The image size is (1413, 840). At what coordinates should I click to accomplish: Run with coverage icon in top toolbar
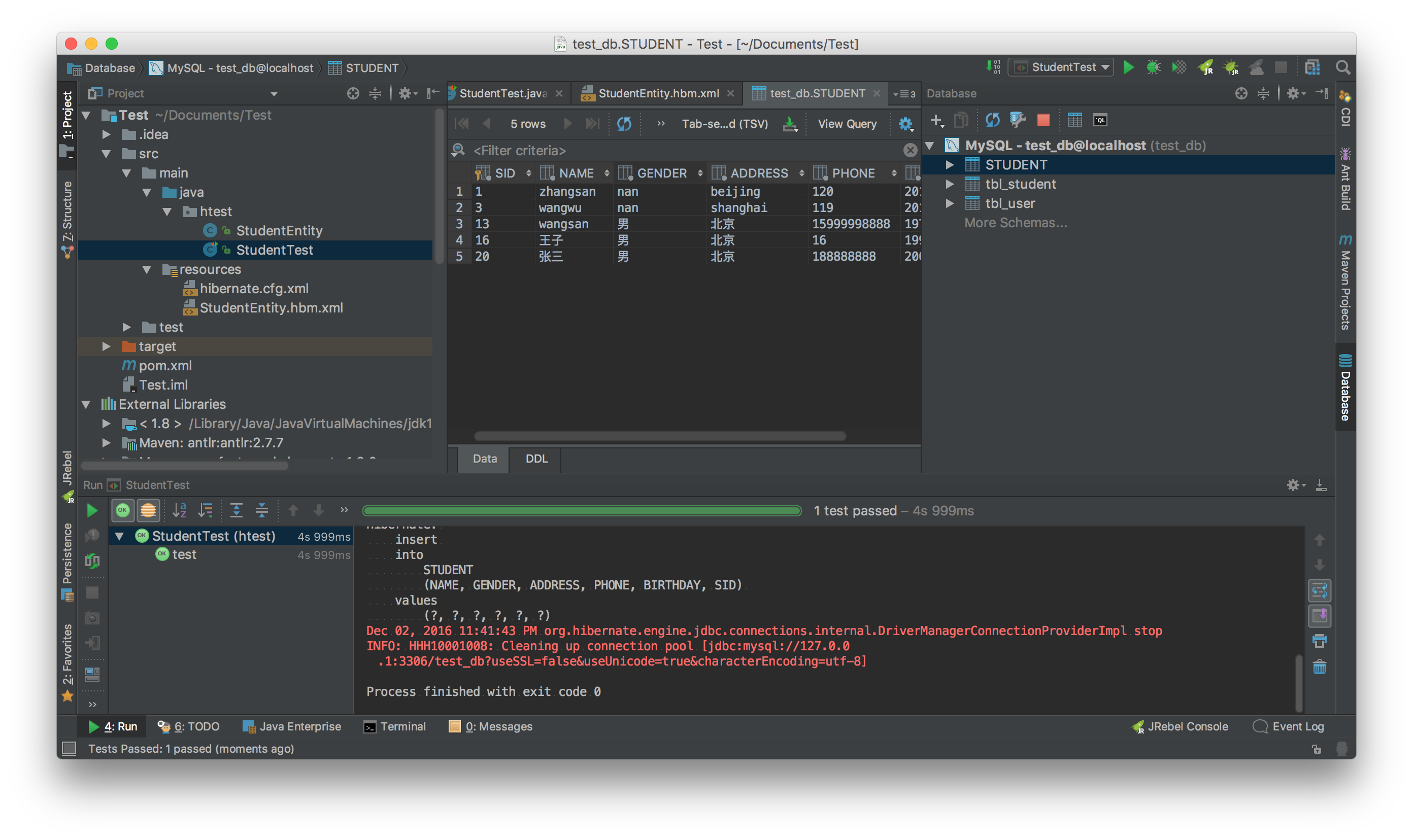point(1179,67)
